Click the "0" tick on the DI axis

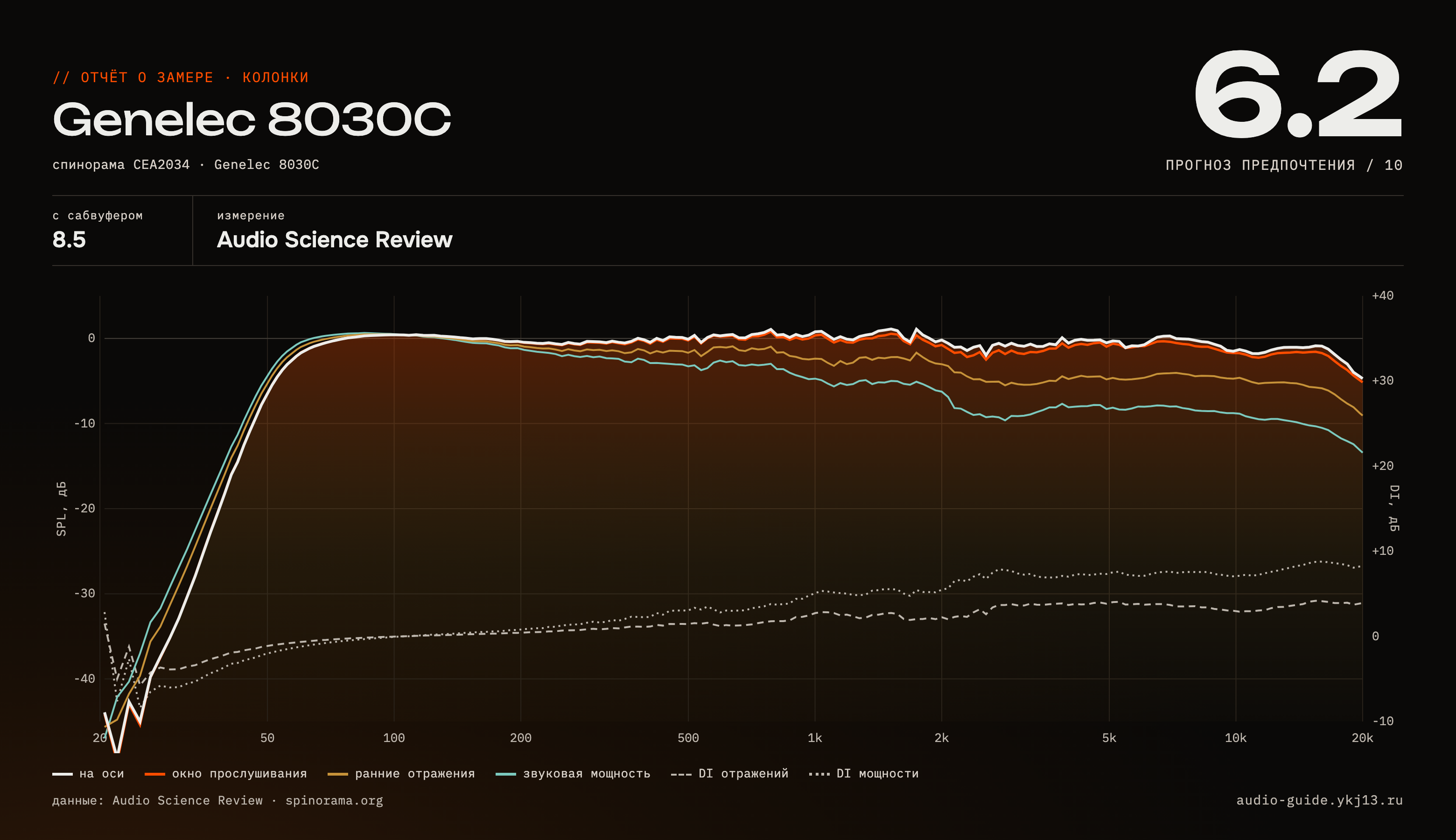coord(1376,637)
